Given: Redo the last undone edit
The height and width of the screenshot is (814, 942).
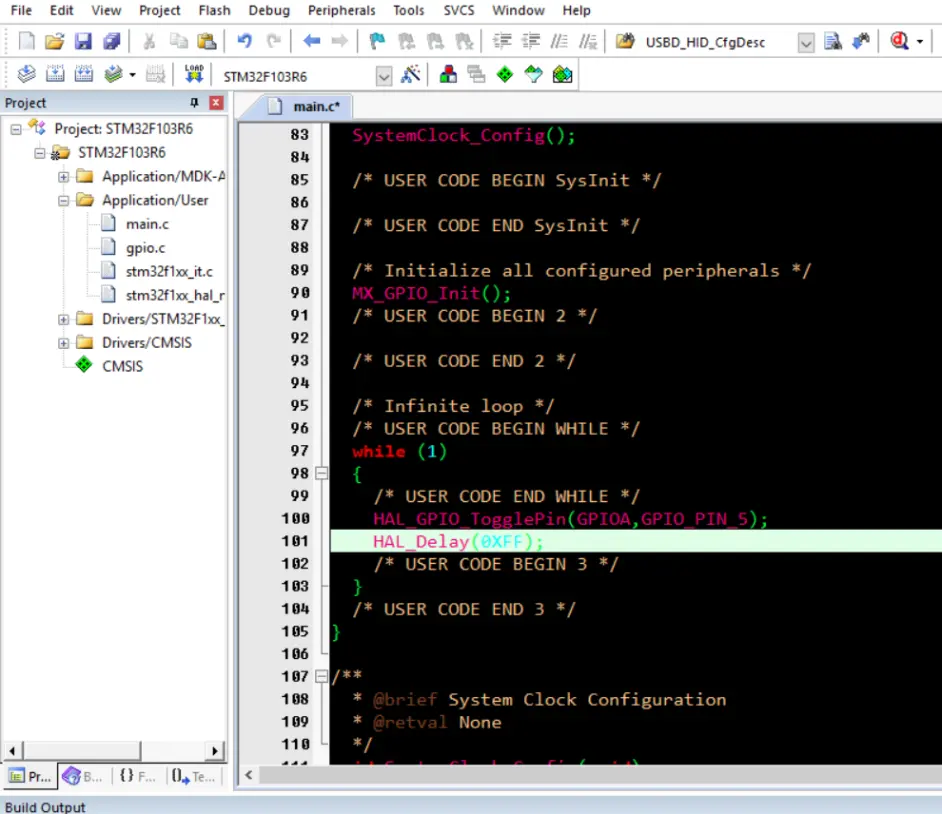Looking at the screenshot, I should point(273,41).
